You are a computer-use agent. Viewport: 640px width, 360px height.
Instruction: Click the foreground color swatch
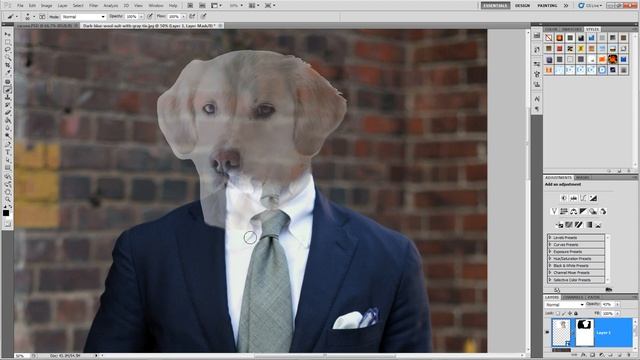click(x=6, y=213)
